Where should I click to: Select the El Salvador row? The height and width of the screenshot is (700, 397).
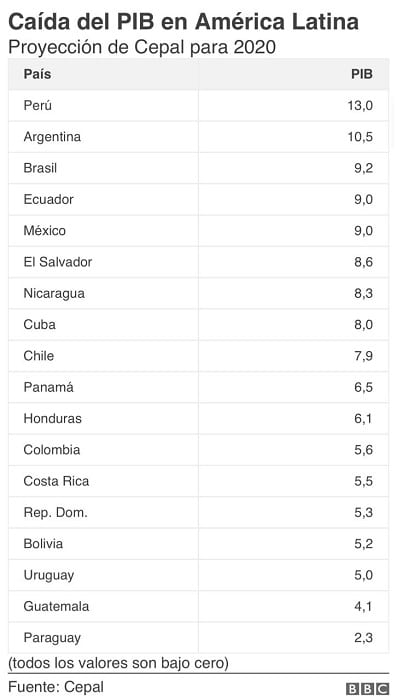click(198, 262)
